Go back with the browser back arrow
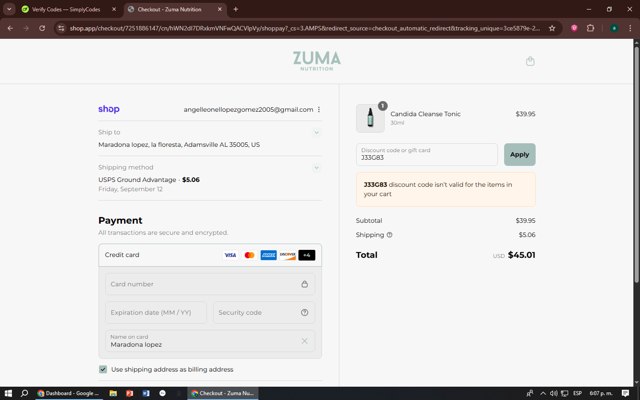Screen dimensions: 640x400 click(x=10, y=28)
